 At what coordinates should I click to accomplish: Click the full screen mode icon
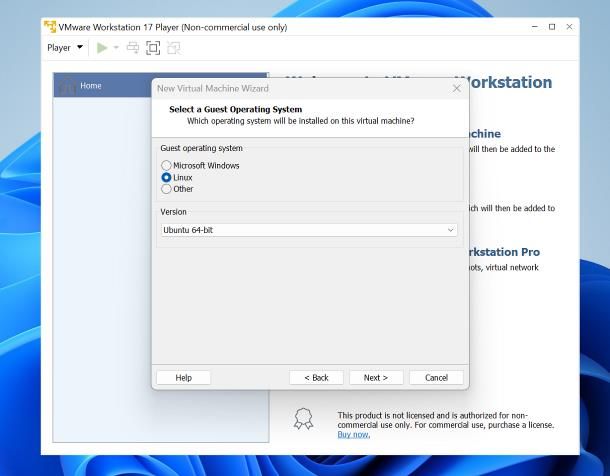[153, 48]
